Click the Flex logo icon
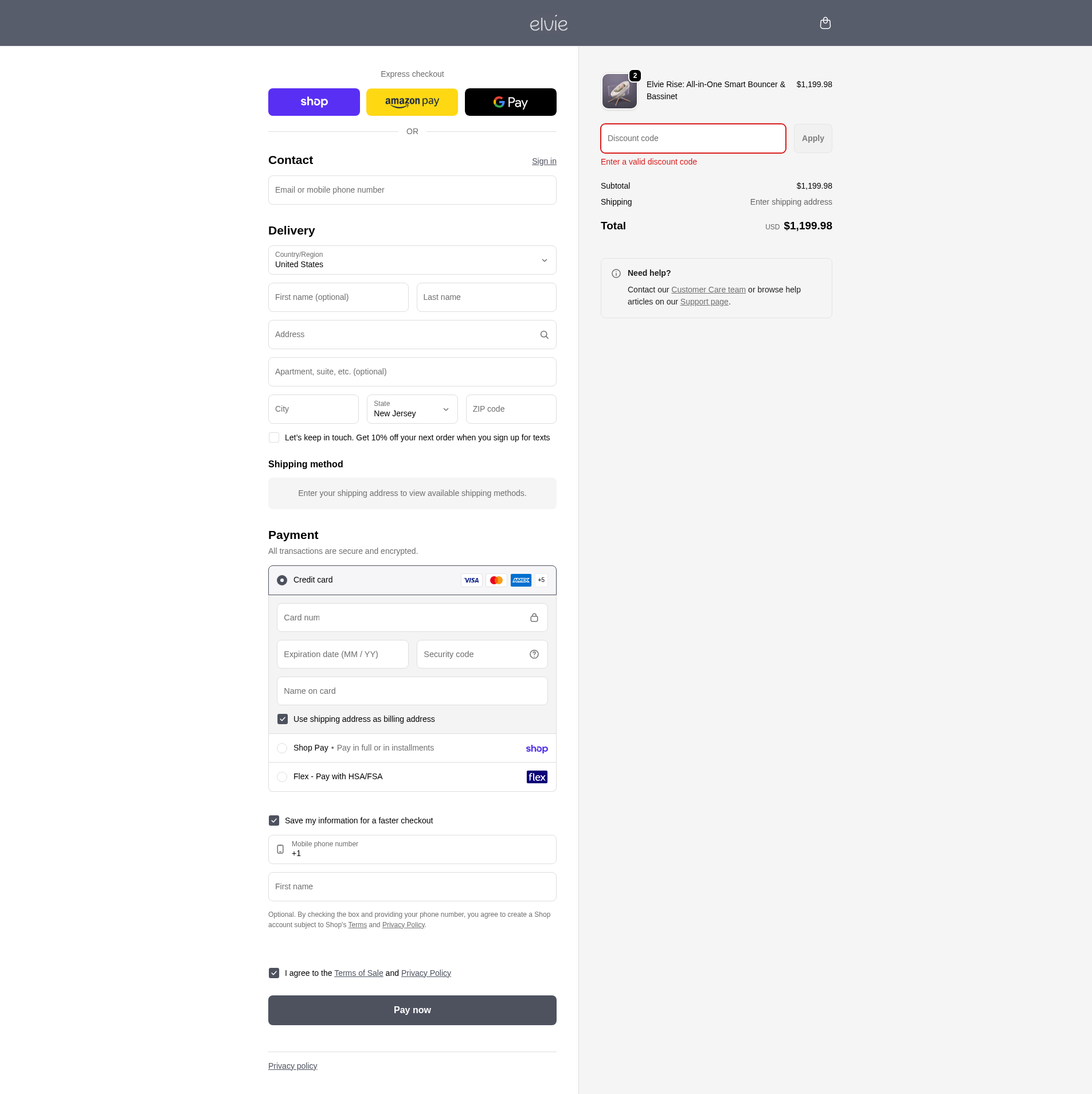 coord(537,777)
